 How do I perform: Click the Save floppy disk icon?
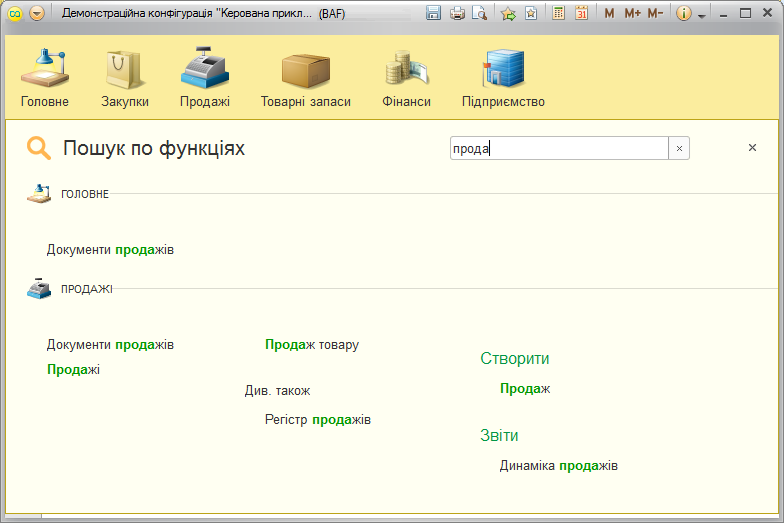[x=434, y=13]
